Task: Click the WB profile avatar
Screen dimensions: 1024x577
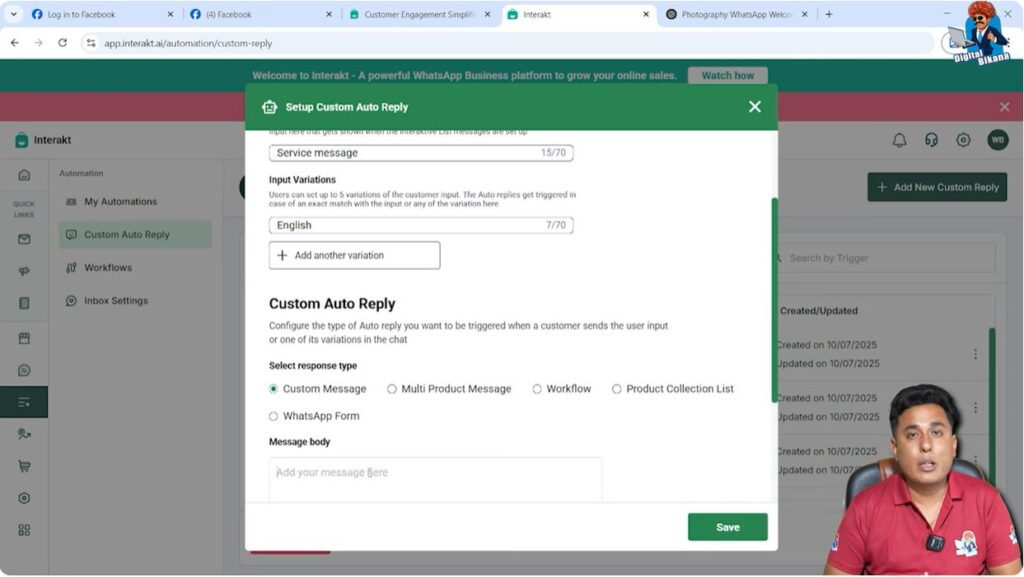Action: point(997,140)
